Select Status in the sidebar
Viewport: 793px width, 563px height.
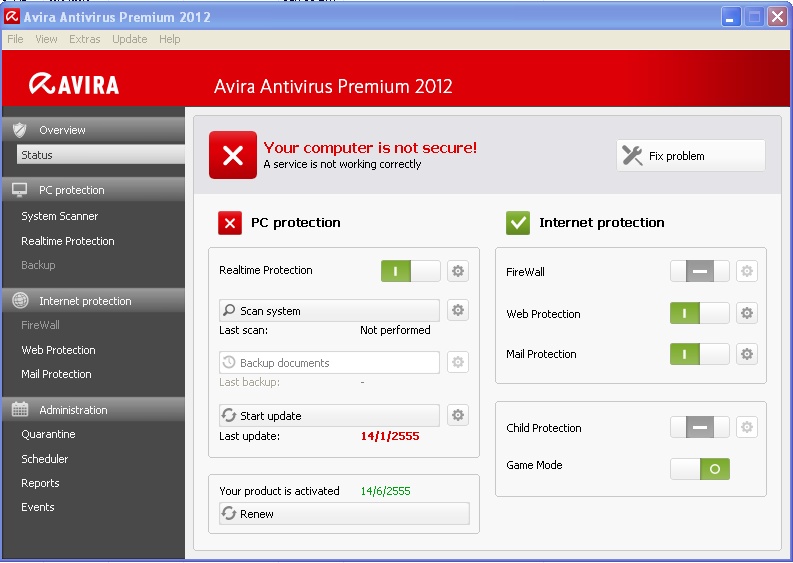pyautogui.click(x=101, y=155)
